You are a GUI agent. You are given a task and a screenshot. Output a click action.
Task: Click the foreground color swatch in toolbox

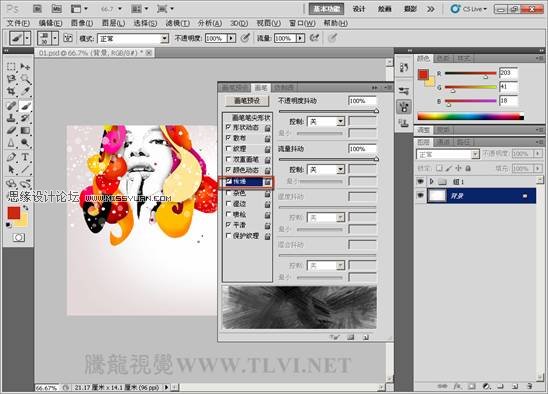pyautogui.click(x=14, y=213)
